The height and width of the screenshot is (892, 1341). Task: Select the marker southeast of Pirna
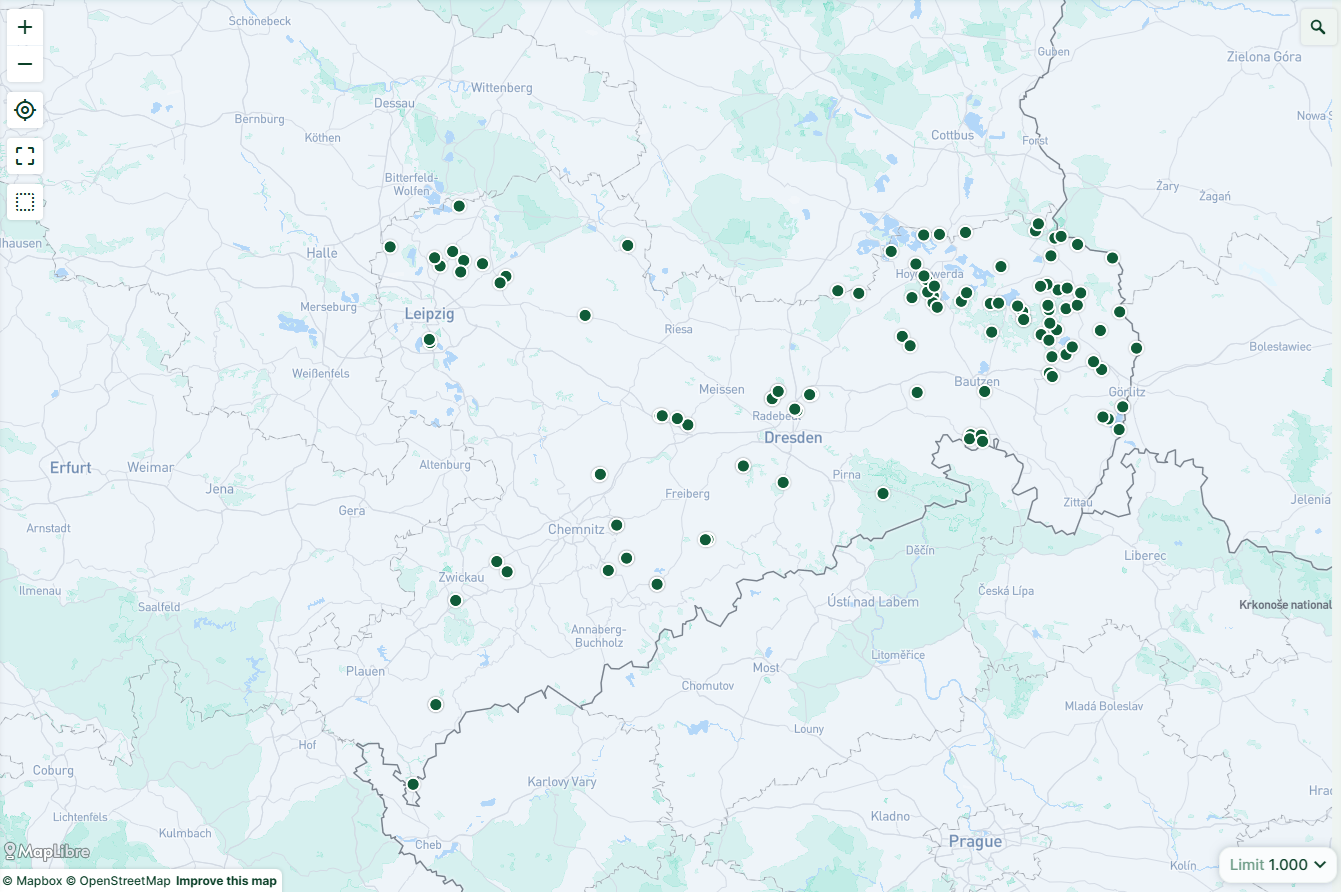(883, 493)
